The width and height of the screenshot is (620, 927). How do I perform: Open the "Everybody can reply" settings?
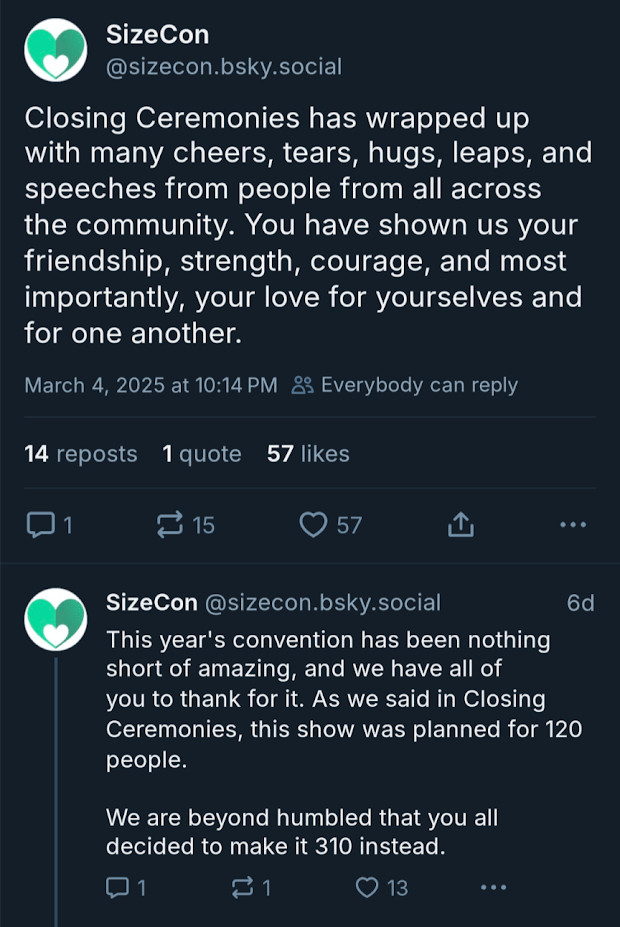[405, 385]
